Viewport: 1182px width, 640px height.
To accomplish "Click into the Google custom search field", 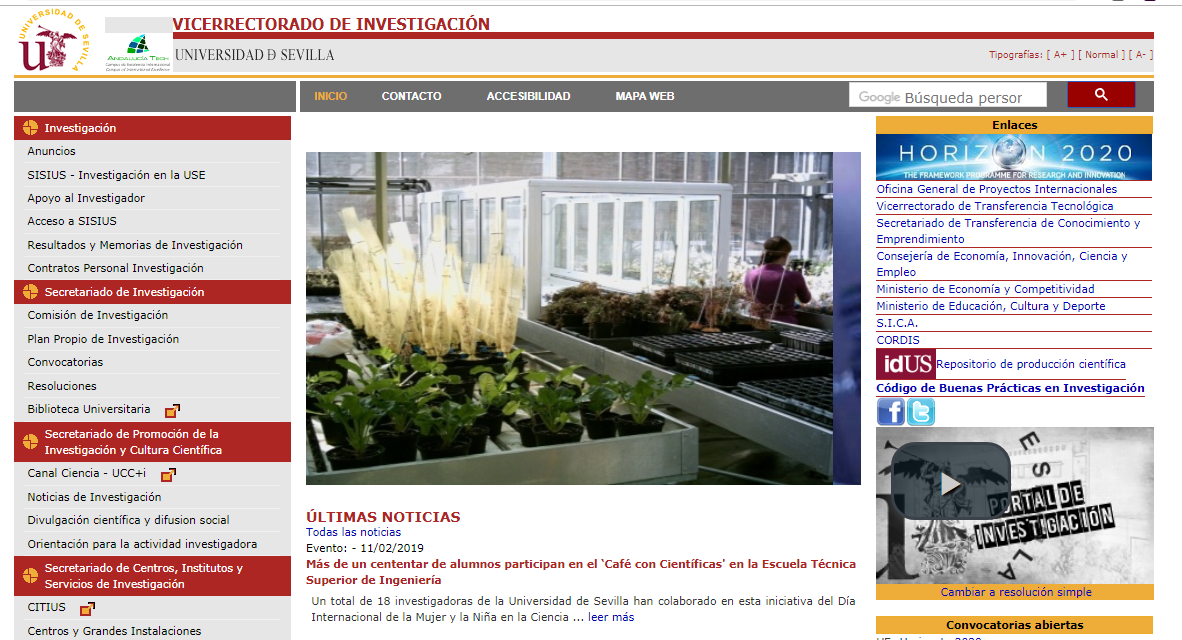I will tap(948, 97).
